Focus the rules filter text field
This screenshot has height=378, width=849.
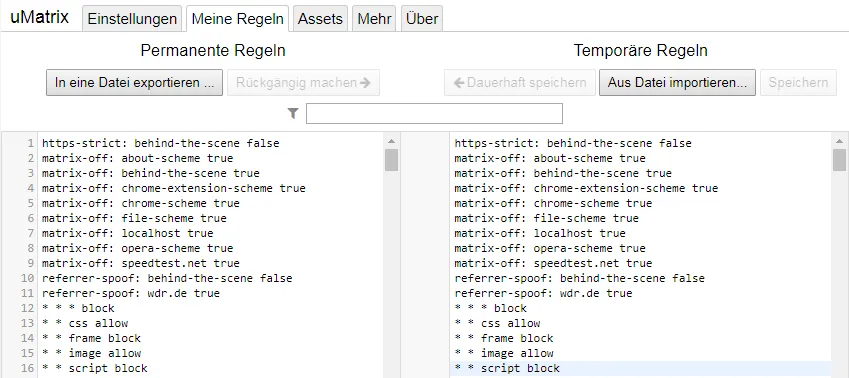(434, 114)
